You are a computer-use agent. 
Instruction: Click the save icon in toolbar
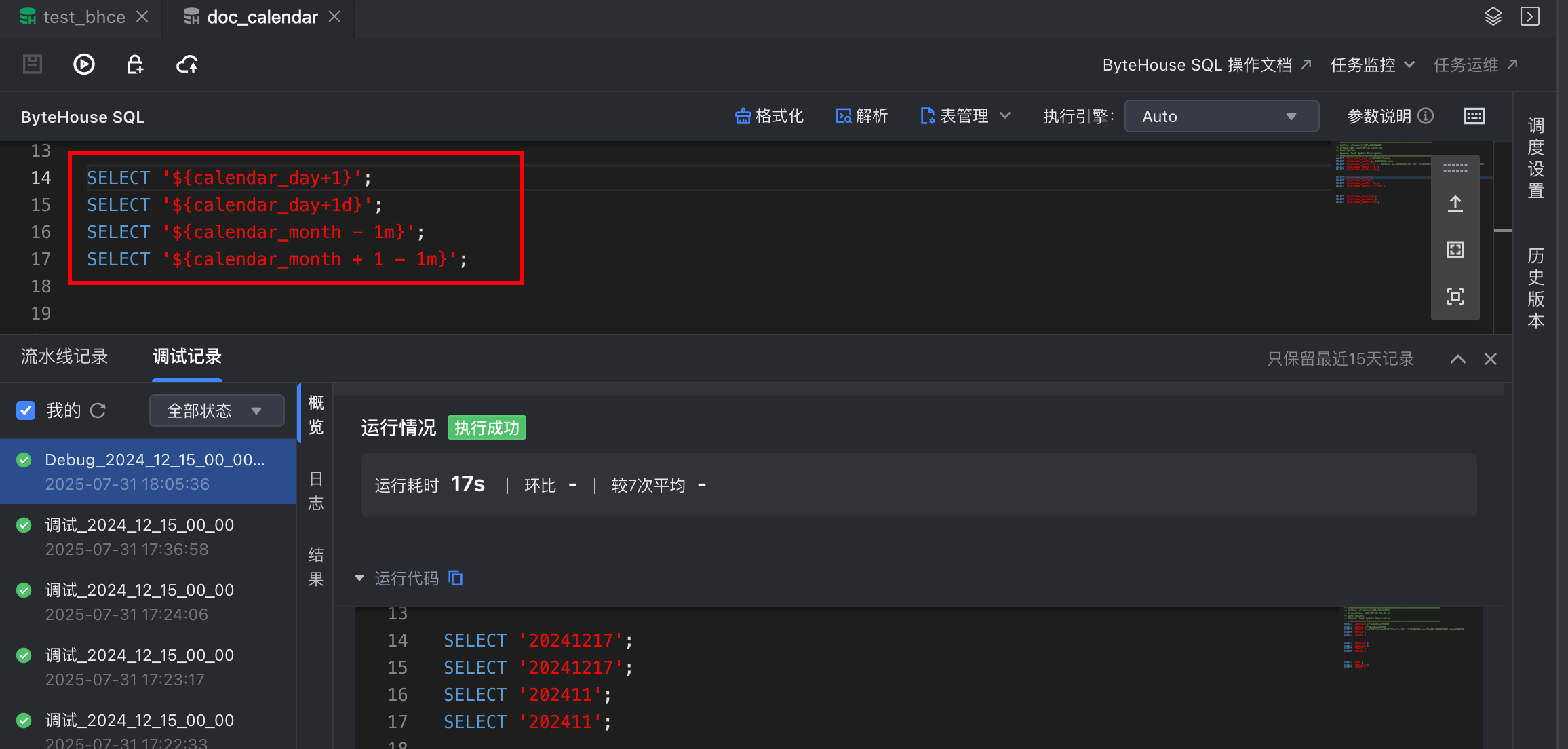coord(33,64)
